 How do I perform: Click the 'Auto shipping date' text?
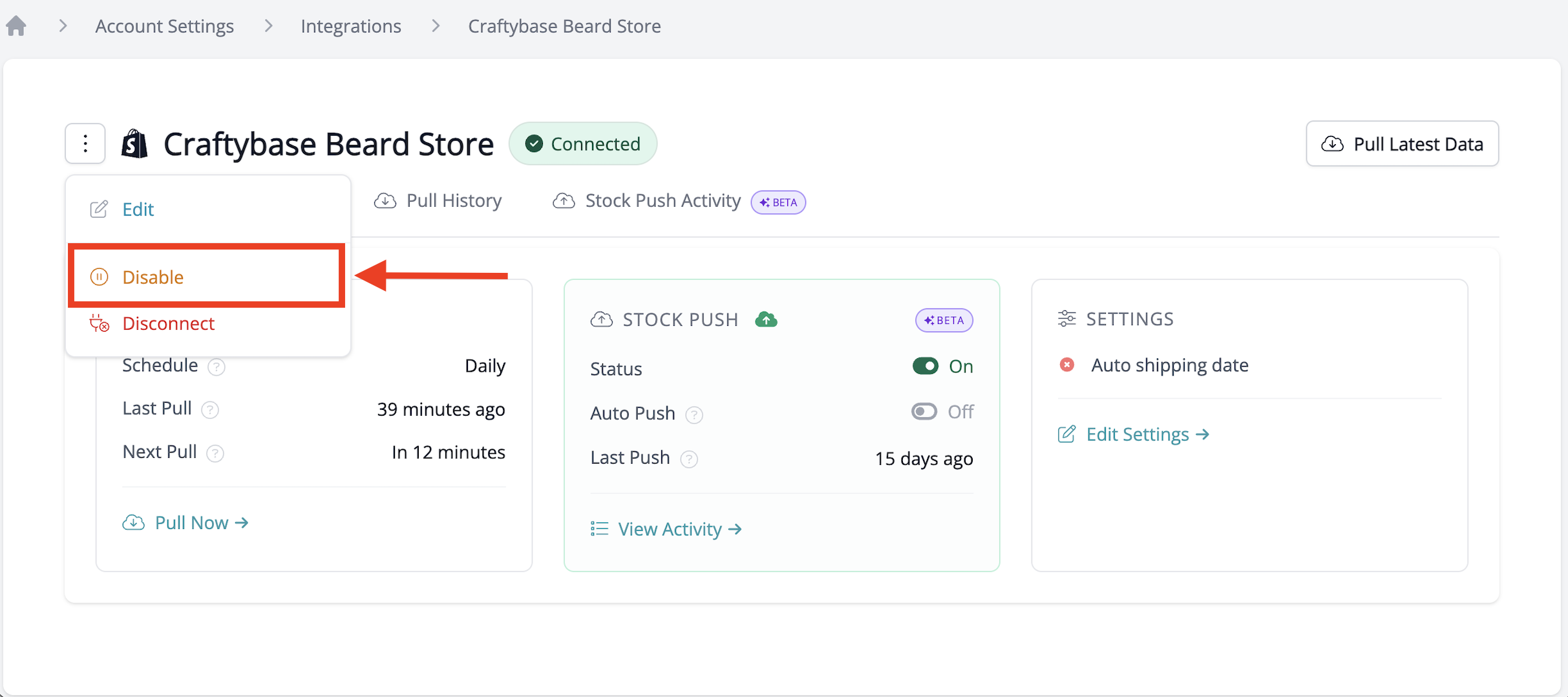point(1170,365)
